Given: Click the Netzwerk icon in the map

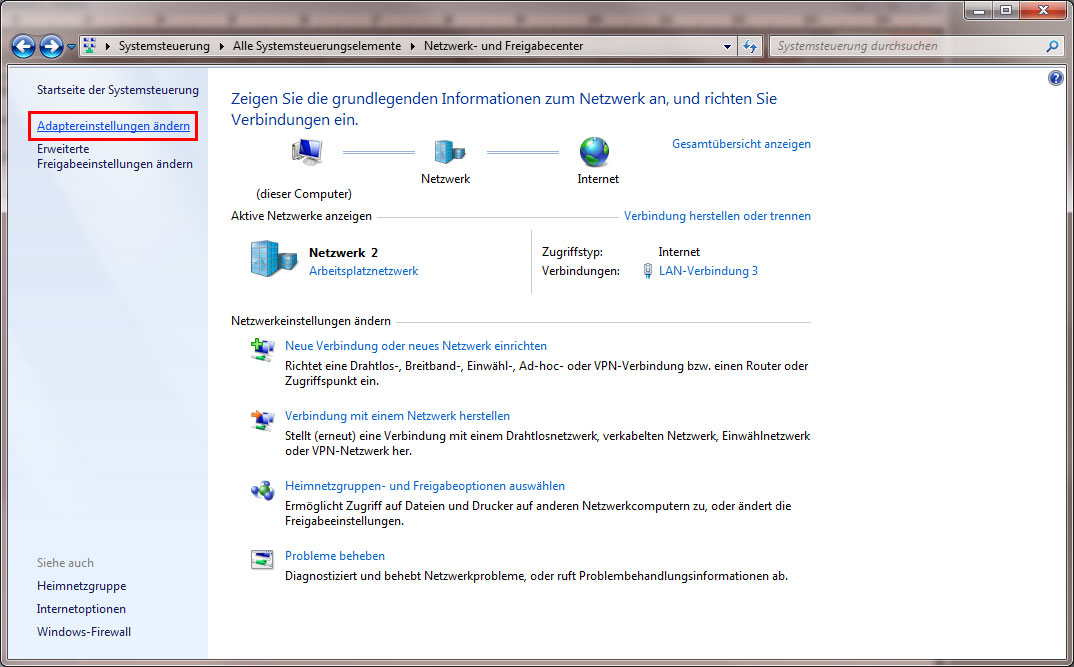Looking at the screenshot, I should [447, 150].
